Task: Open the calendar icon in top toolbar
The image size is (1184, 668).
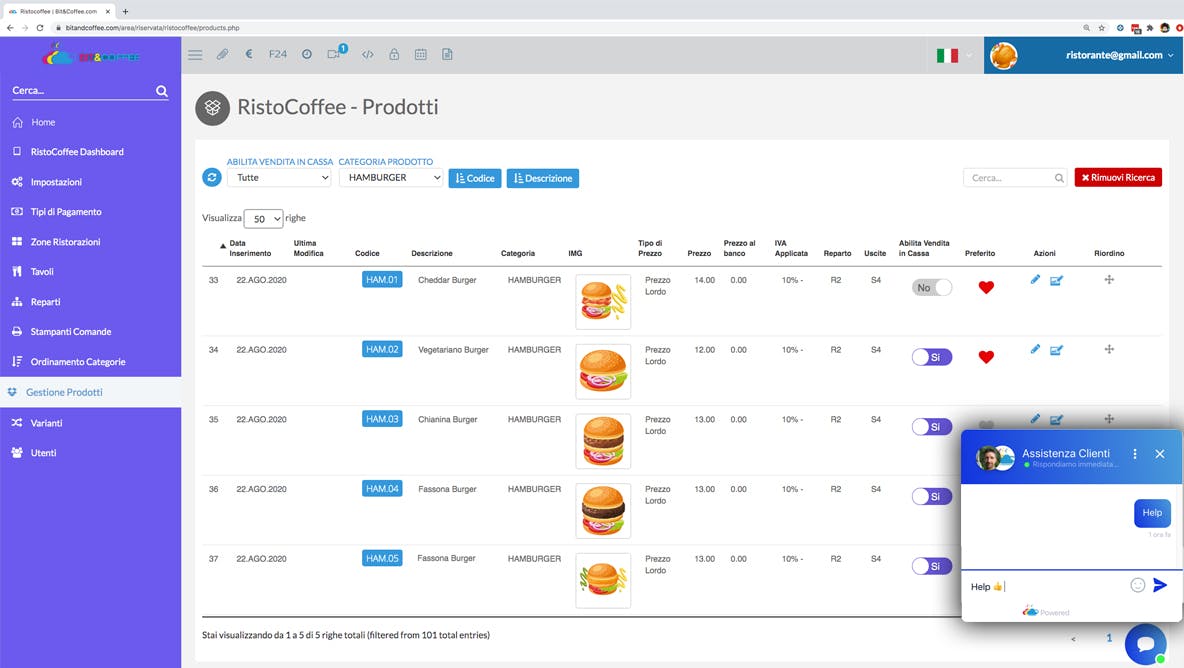Action: (421, 55)
